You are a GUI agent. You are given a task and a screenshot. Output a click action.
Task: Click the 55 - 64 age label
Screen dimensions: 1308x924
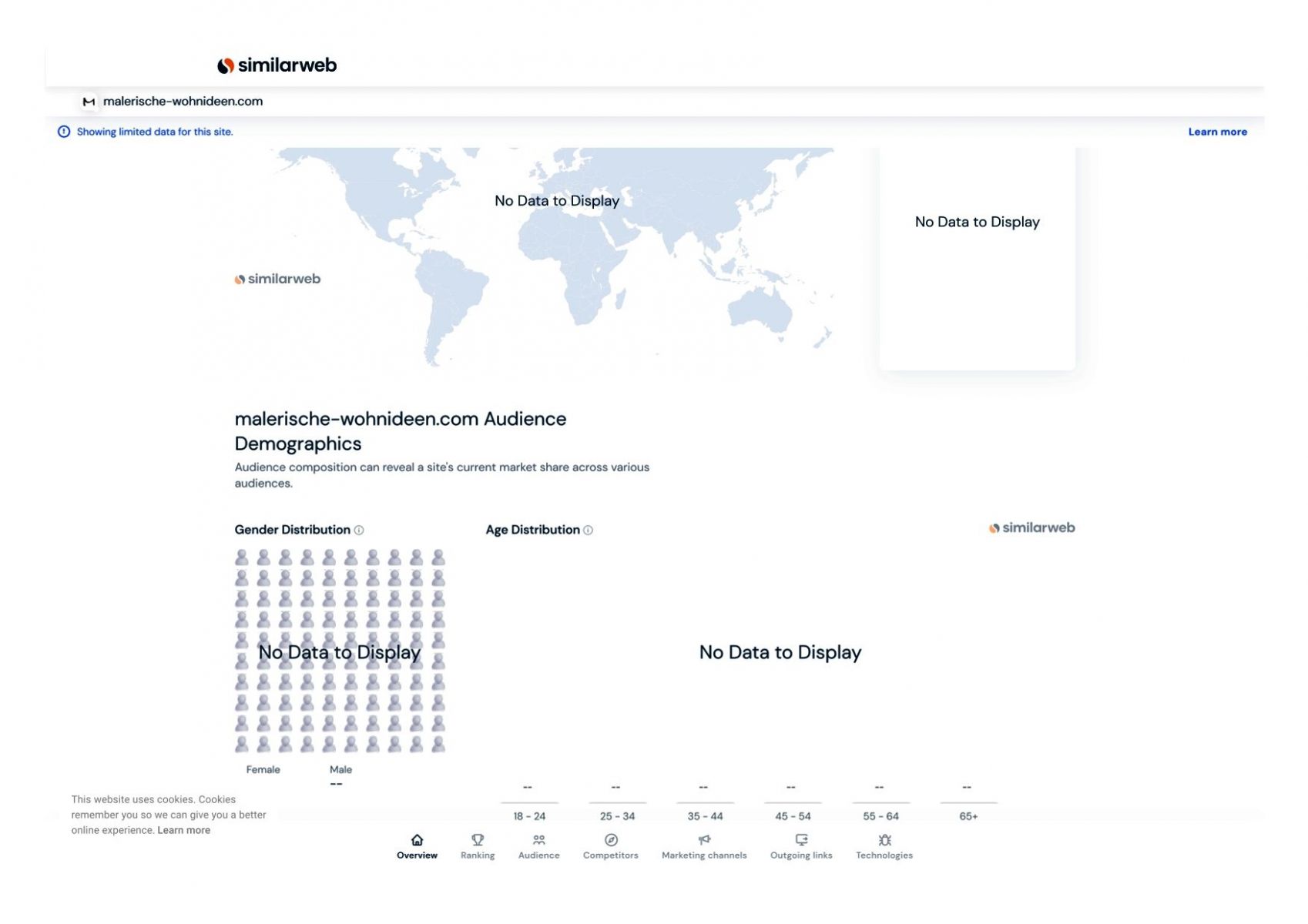point(881,816)
